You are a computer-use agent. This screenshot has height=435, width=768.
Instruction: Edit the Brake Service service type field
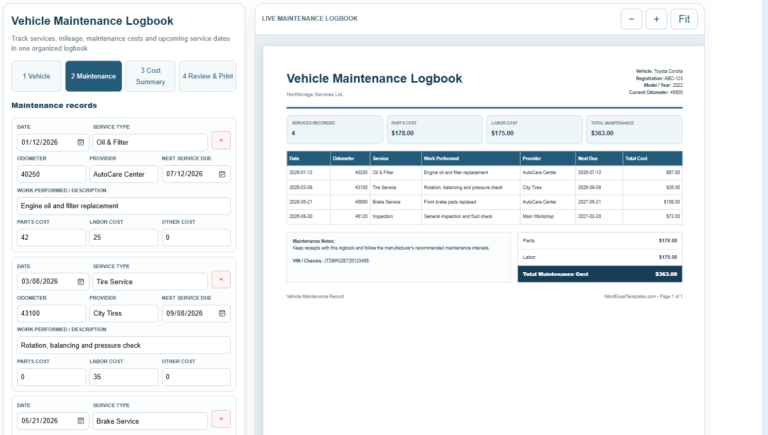pos(150,421)
